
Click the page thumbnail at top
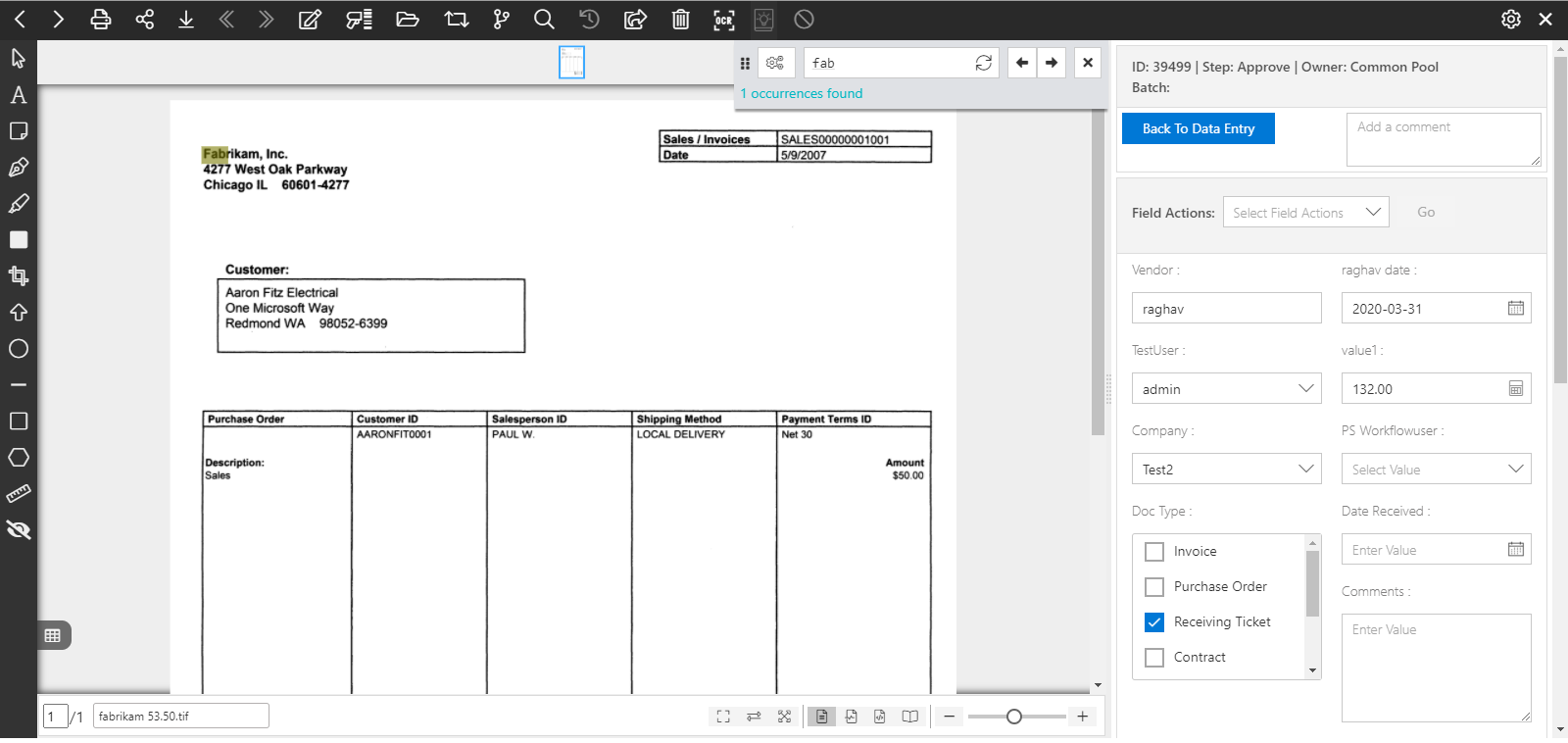pyautogui.click(x=571, y=63)
